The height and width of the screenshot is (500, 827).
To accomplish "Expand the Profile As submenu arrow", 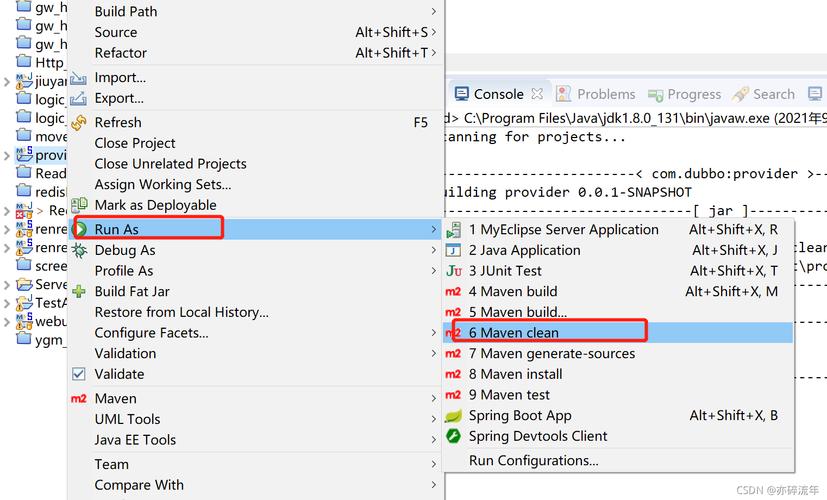I will (x=434, y=271).
